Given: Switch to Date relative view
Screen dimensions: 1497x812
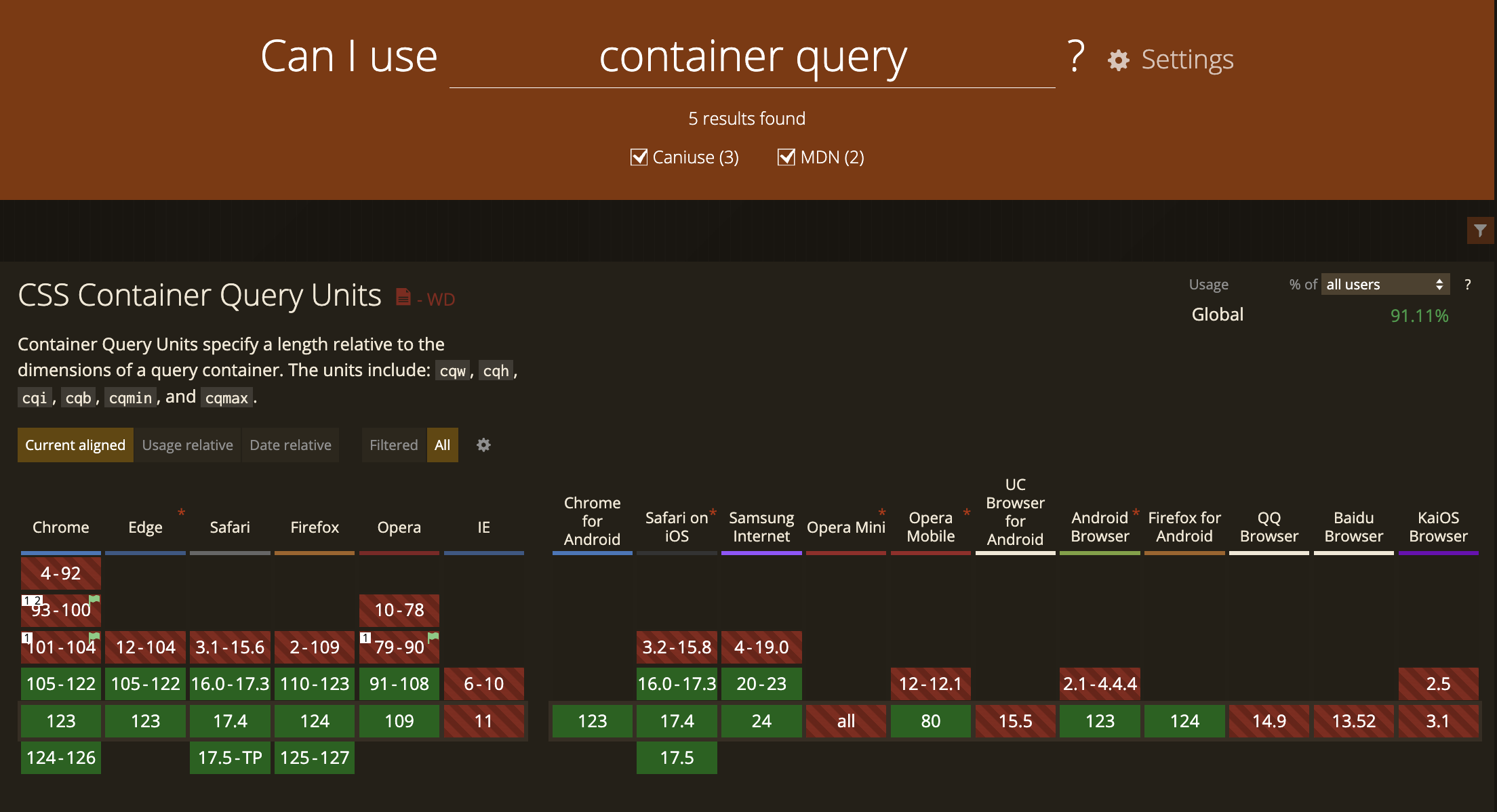Looking at the screenshot, I should tap(290, 445).
